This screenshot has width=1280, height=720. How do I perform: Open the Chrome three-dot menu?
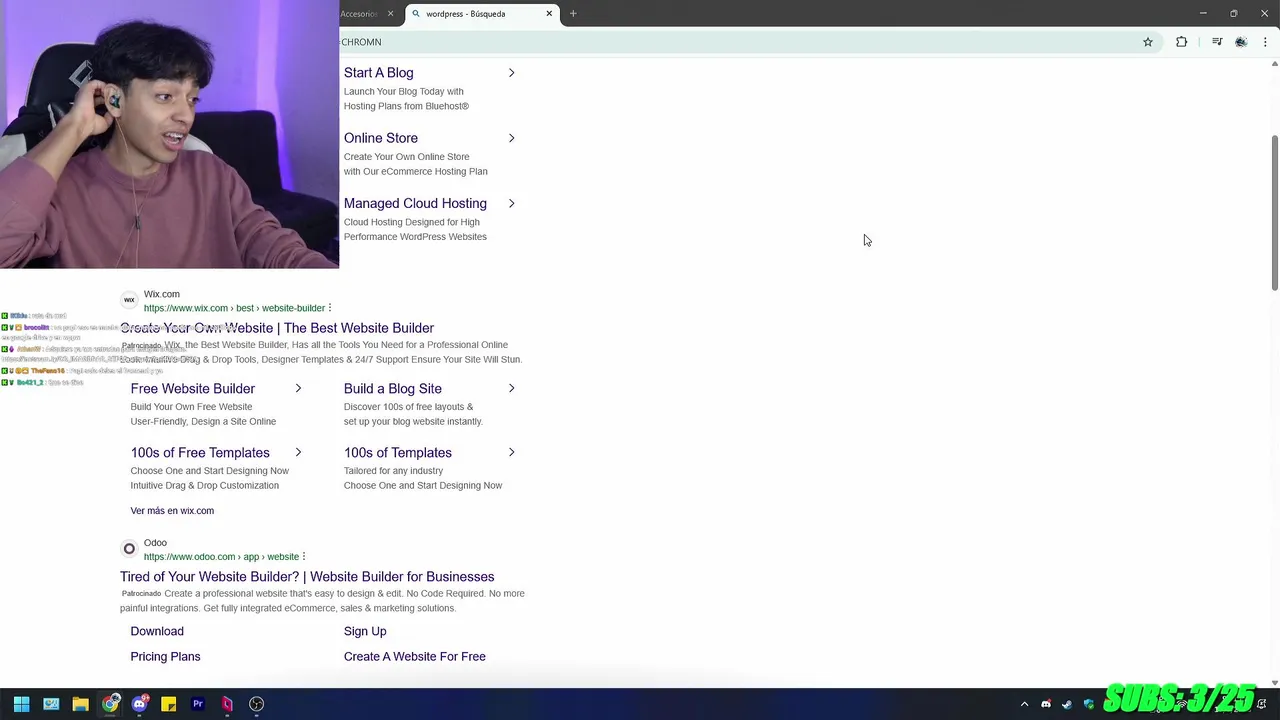(1265, 42)
